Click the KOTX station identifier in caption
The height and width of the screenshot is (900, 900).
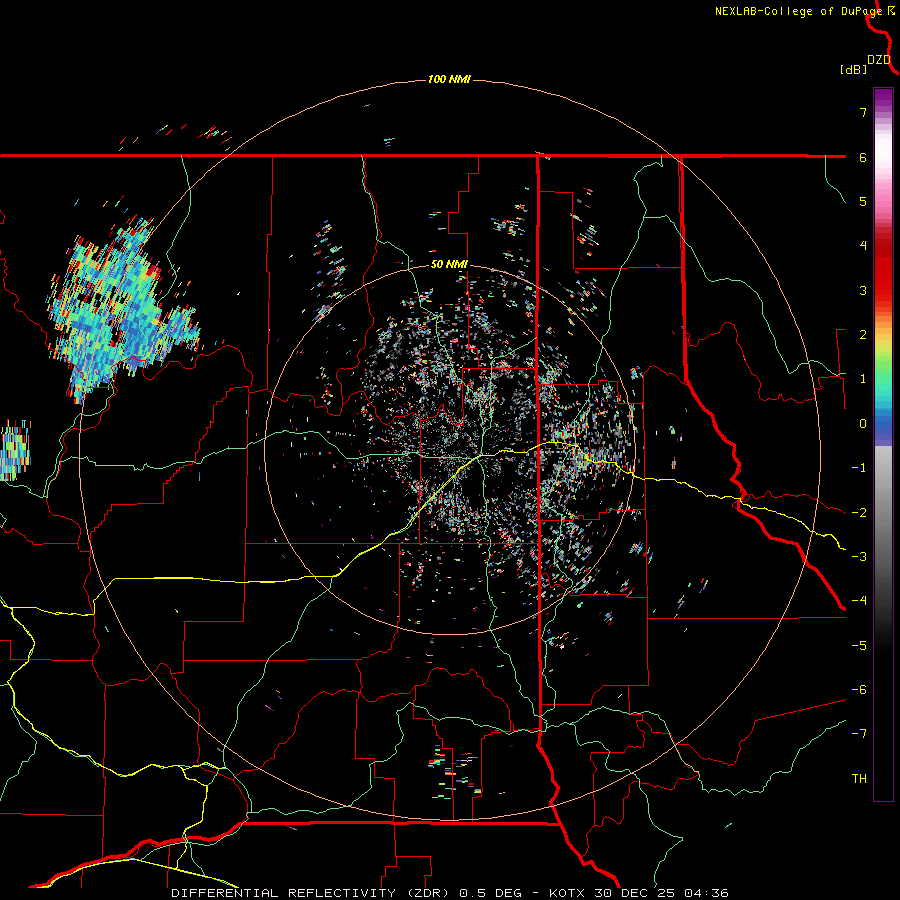pyautogui.click(x=567, y=893)
